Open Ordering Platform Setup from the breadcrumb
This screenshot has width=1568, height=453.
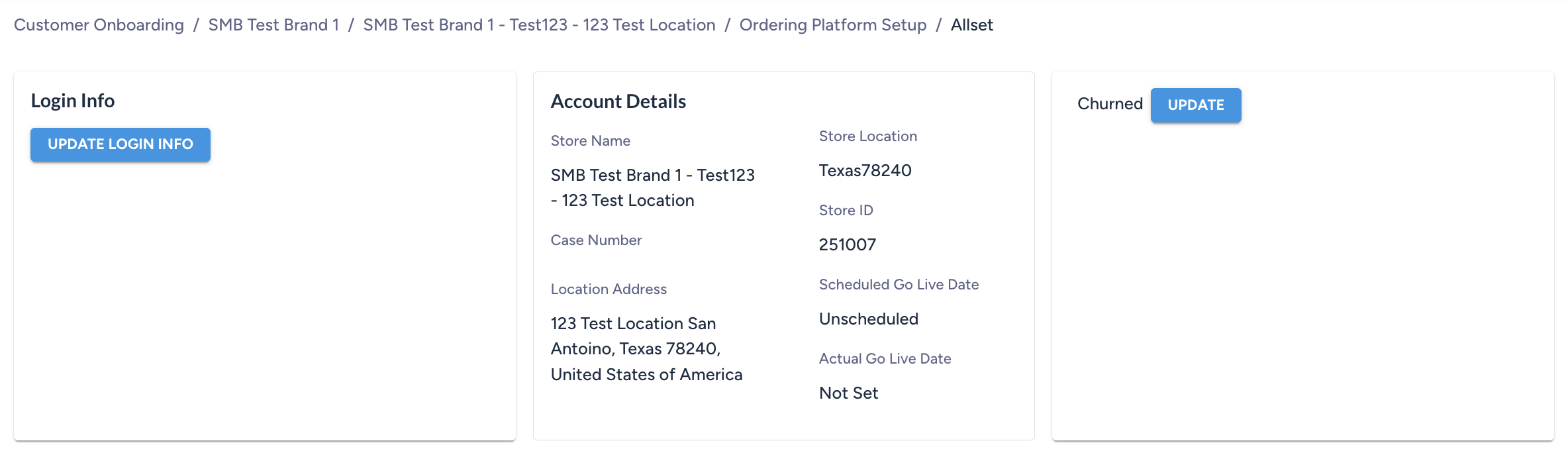[x=833, y=25]
